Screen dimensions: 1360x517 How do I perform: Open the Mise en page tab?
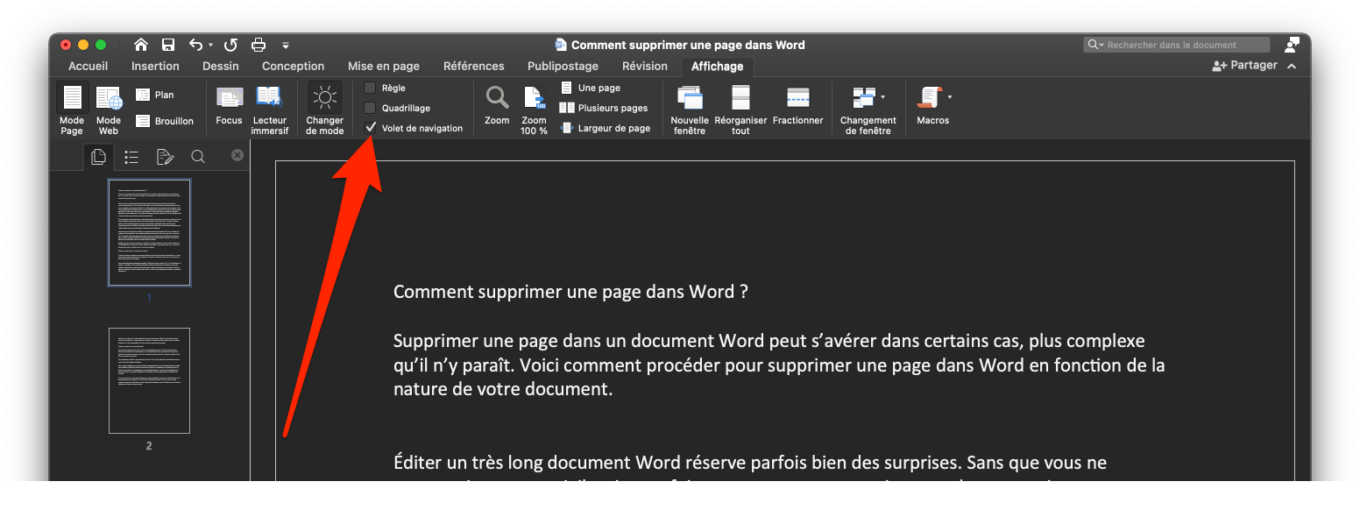pyautogui.click(x=384, y=66)
